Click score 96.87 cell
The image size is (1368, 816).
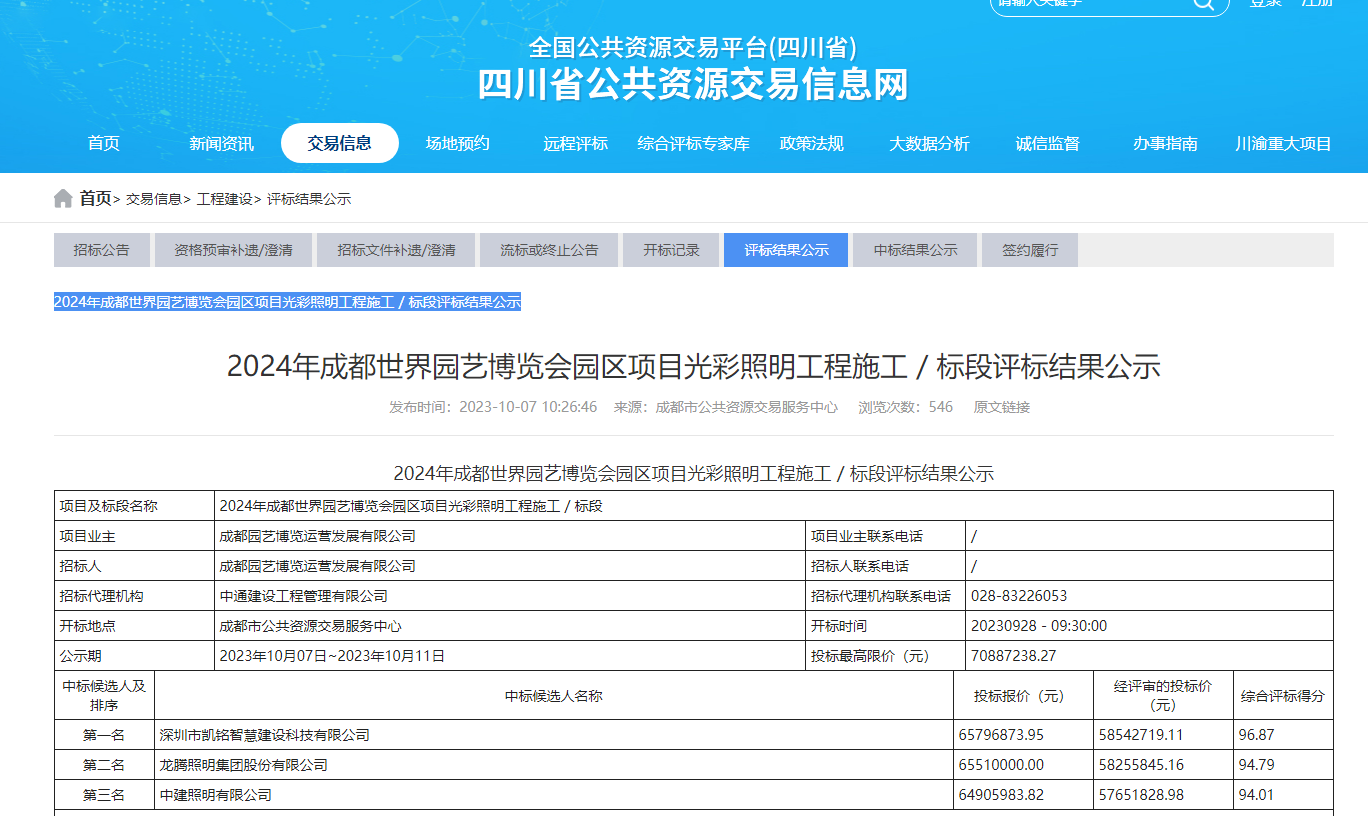coord(1283,735)
